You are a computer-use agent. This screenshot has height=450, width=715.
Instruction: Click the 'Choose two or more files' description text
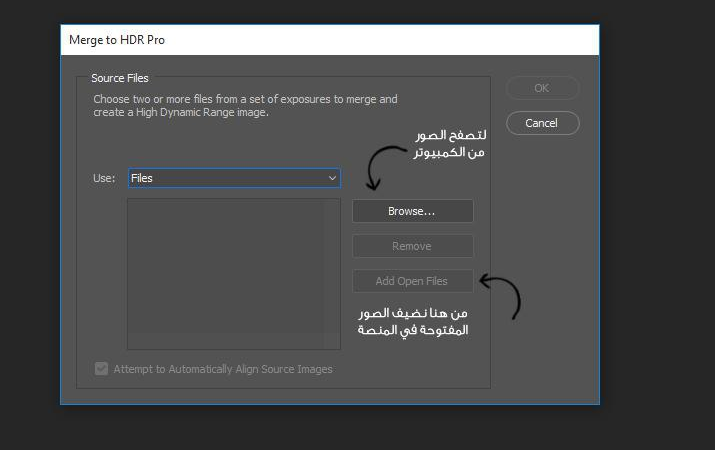245,105
